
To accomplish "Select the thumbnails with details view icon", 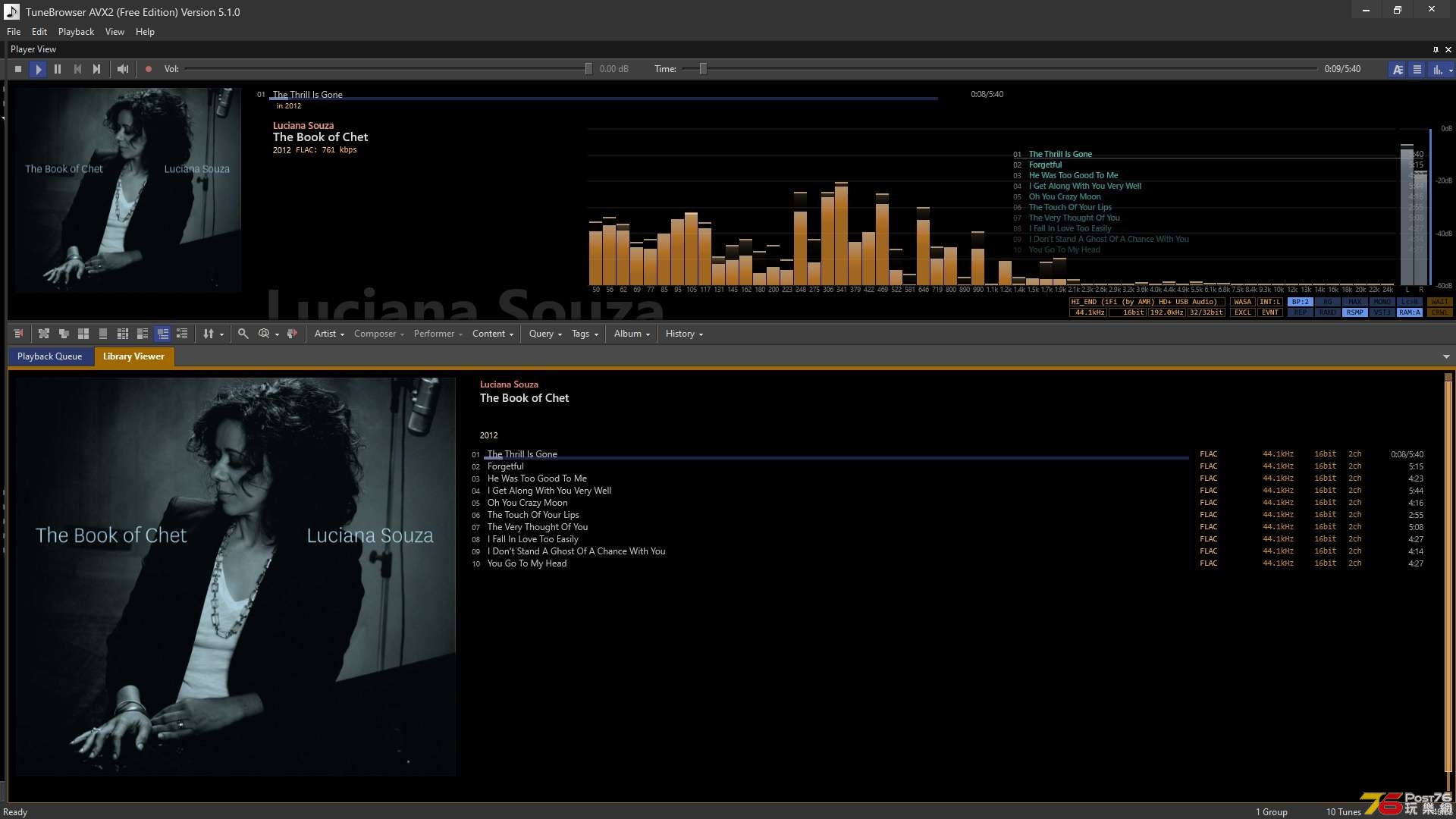I will 143,334.
